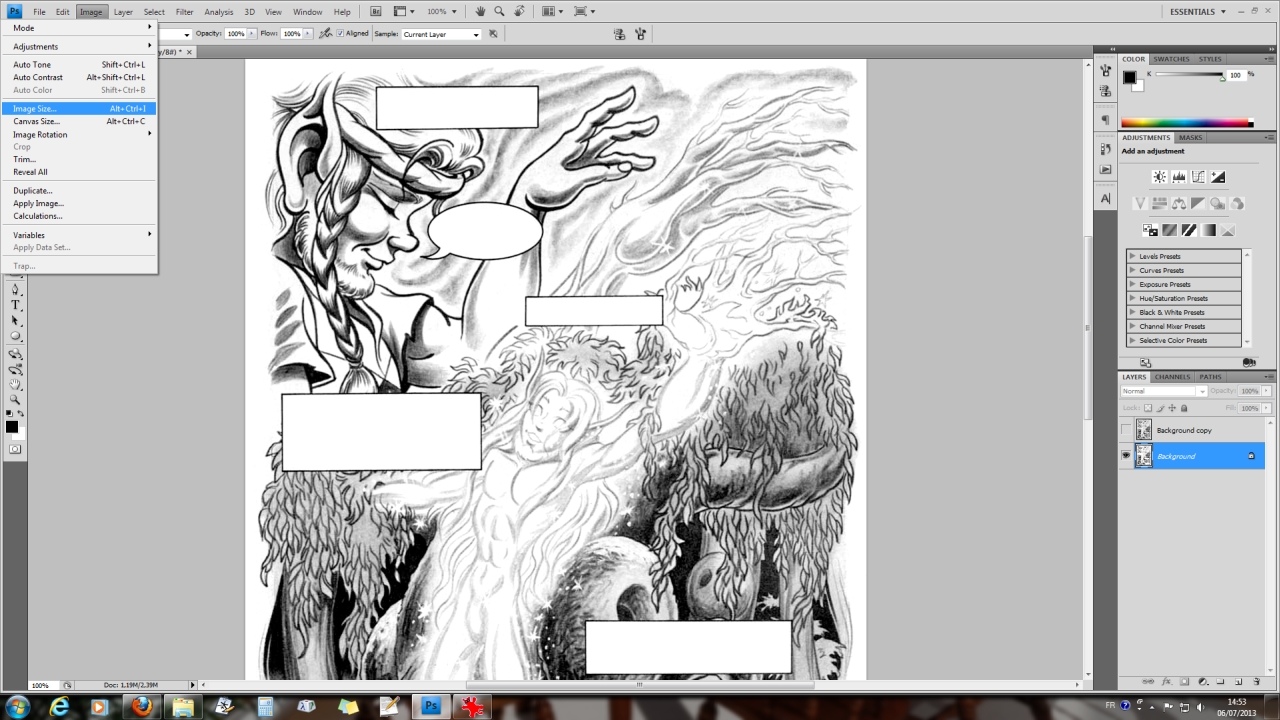
Task: Select the Zoom tool in the toolbox
Action: click(x=15, y=399)
